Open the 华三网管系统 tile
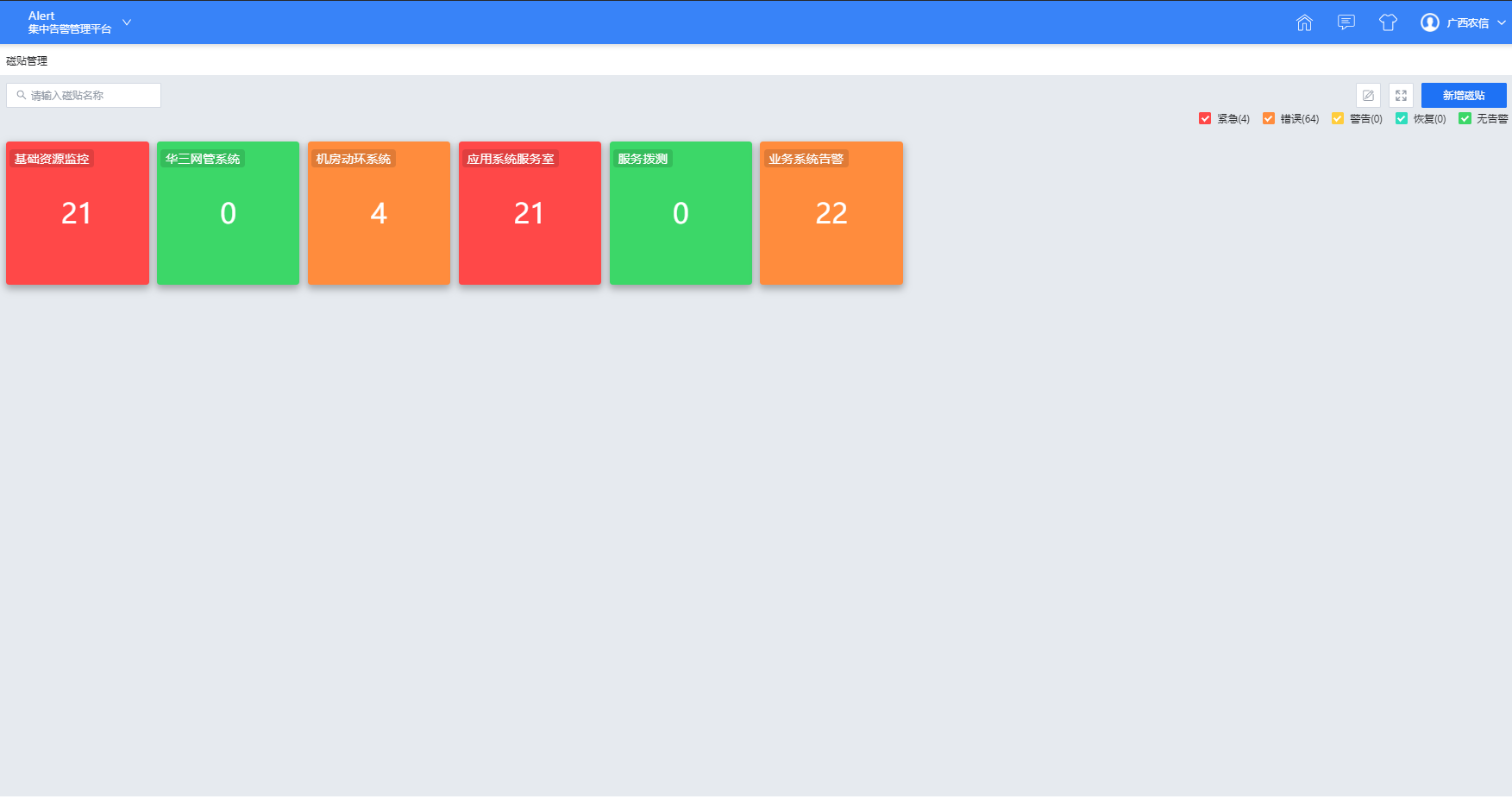 click(228, 213)
